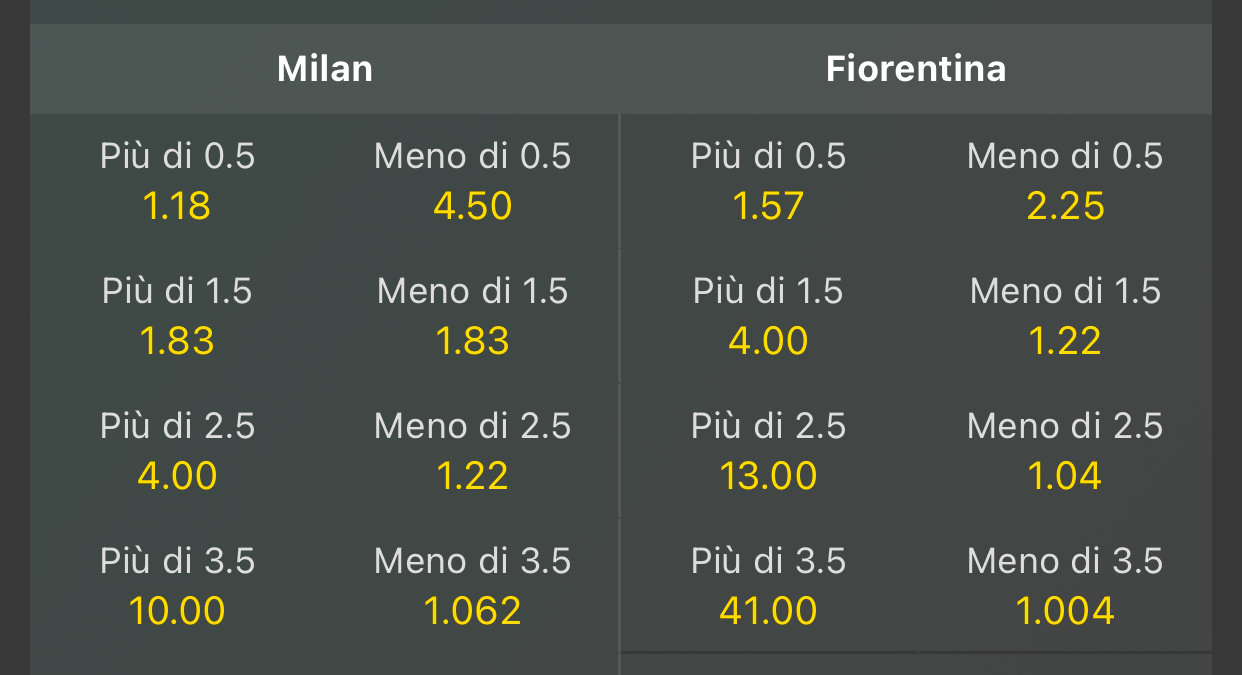Bet on Milan Più di 1.5

pos(178,317)
